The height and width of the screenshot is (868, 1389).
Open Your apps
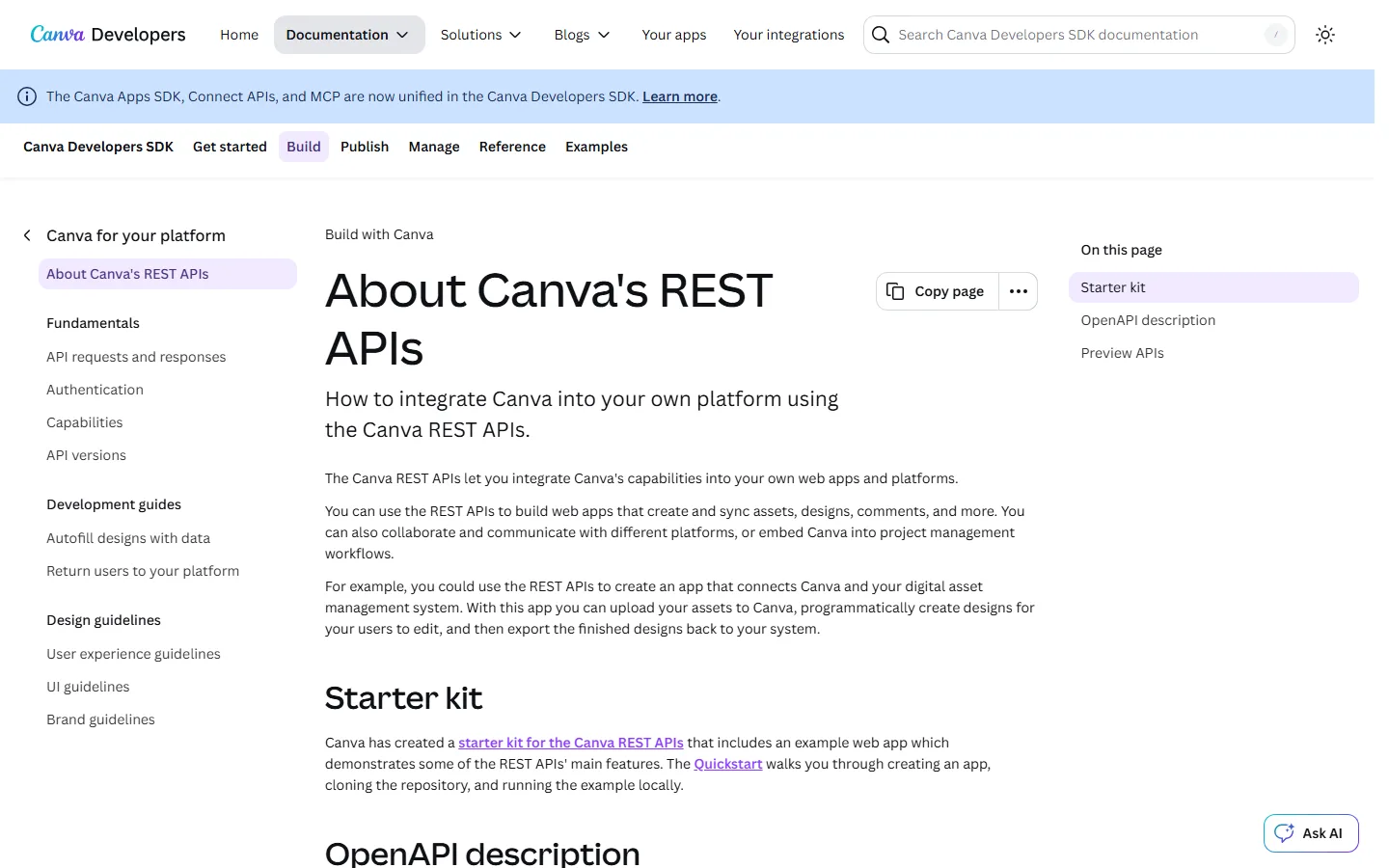click(x=674, y=35)
